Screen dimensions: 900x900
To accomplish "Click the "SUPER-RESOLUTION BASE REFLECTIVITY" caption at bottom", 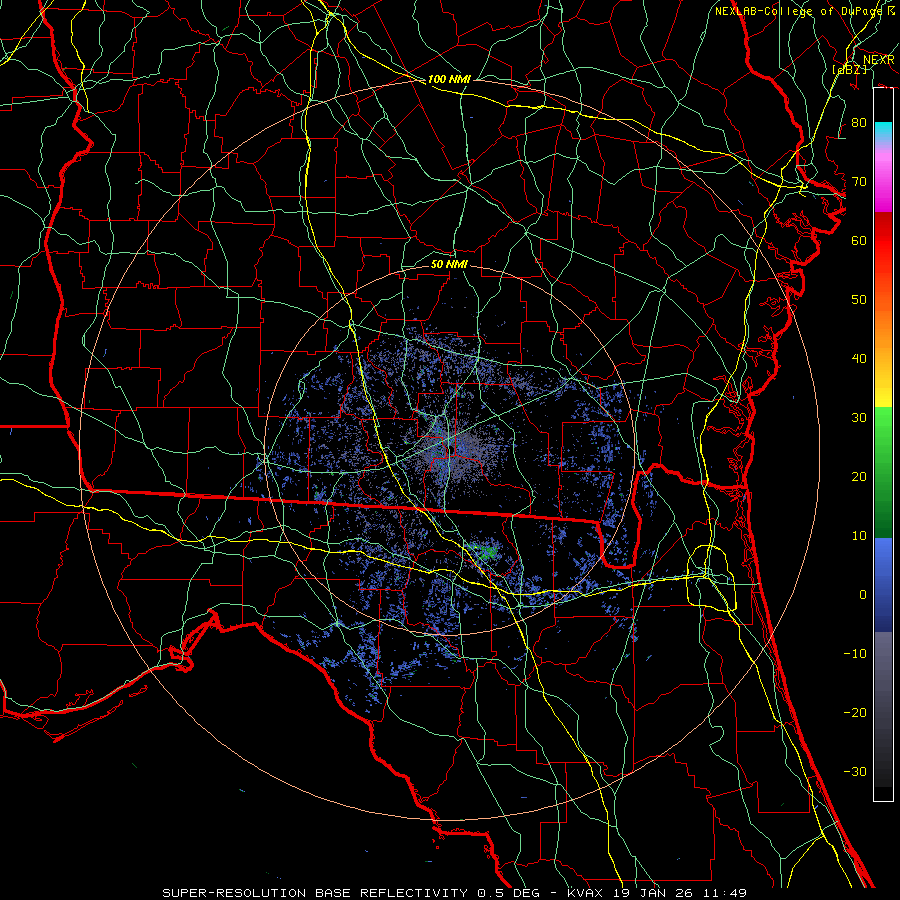I will coord(315,893).
